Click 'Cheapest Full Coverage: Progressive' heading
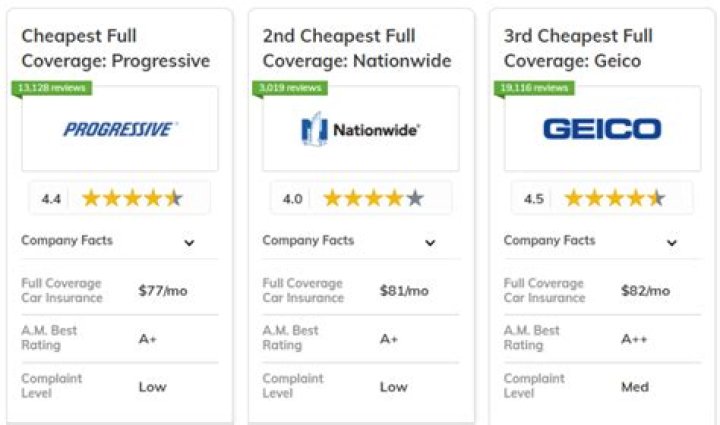The height and width of the screenshot is (425, 720). [116, 48]
